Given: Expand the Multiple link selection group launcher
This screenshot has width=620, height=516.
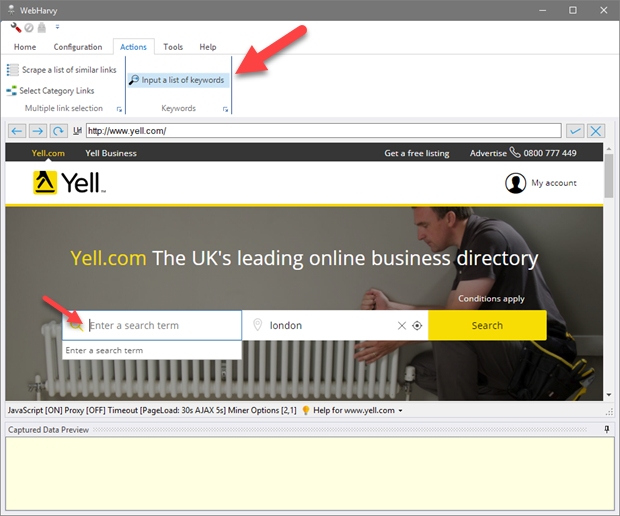Looking at the screenshot, I should coord(119,108).
